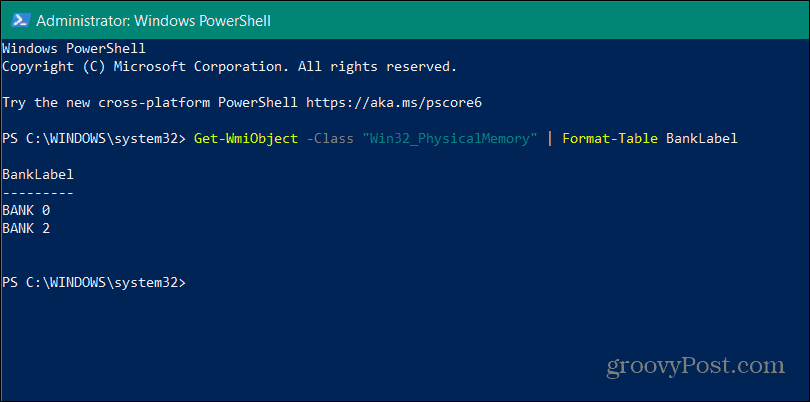Select the BANK 0 output row
The image size is (810, 402).
click(x=26, y=211)
